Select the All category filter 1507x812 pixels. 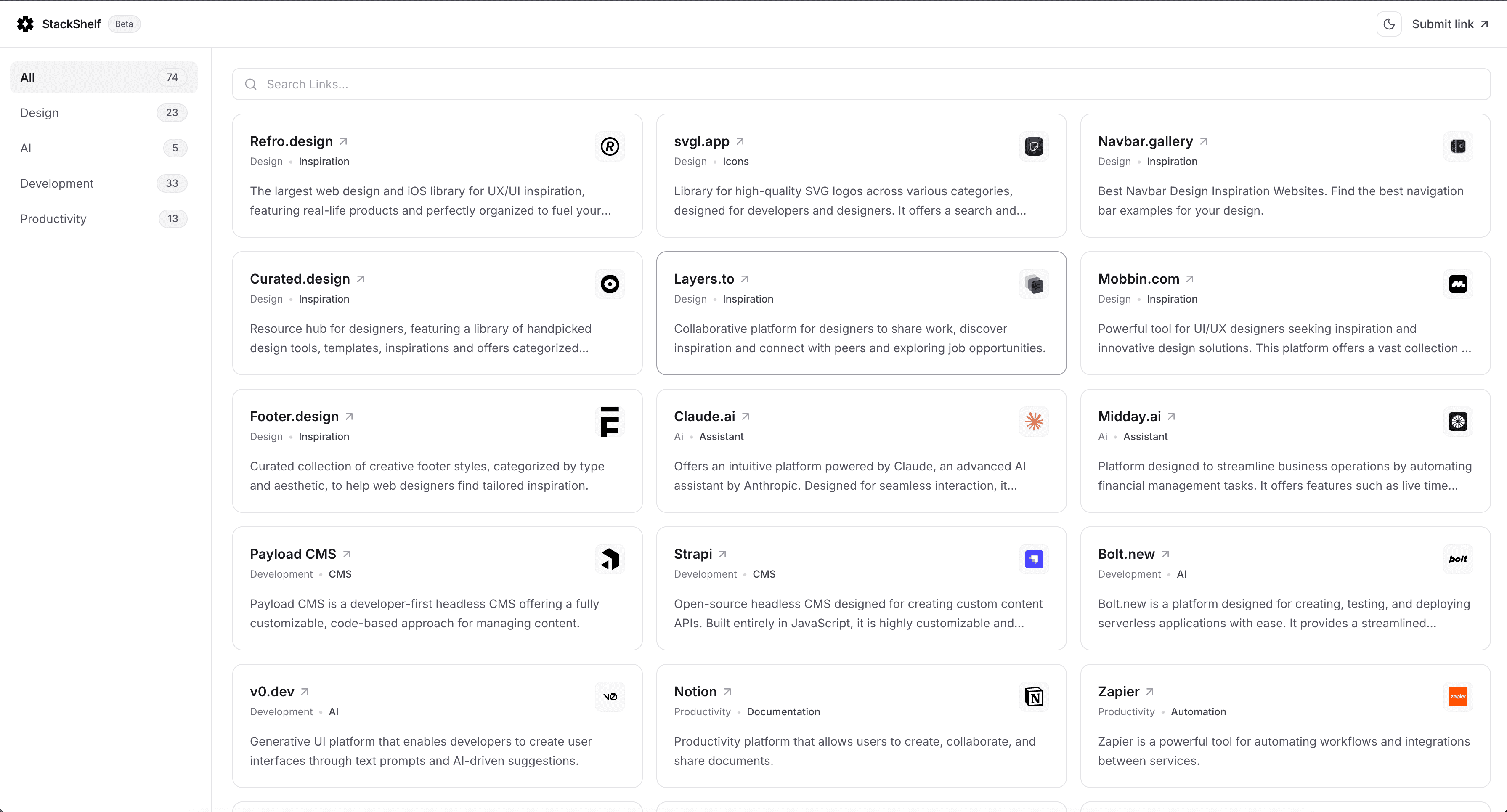[103, 77]
